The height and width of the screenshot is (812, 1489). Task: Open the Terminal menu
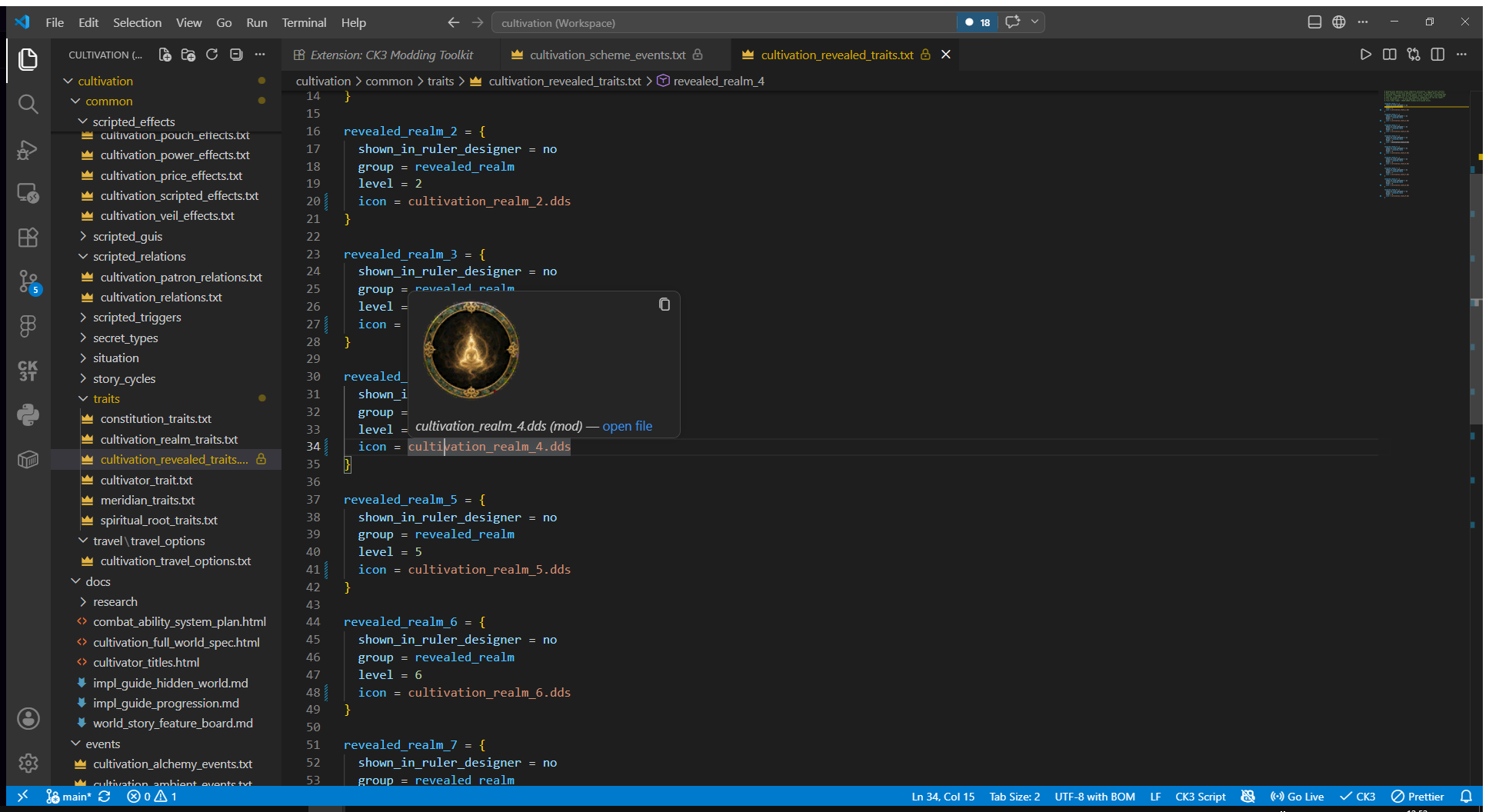pyautogui.click(x=304, y=22)
